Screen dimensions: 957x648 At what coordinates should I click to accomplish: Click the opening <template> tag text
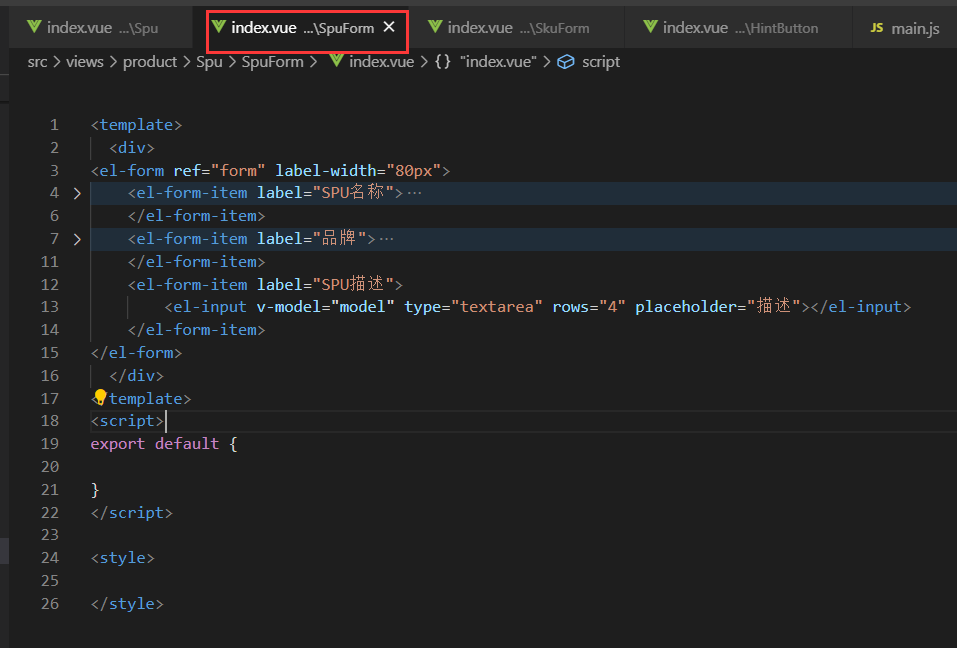136,125
